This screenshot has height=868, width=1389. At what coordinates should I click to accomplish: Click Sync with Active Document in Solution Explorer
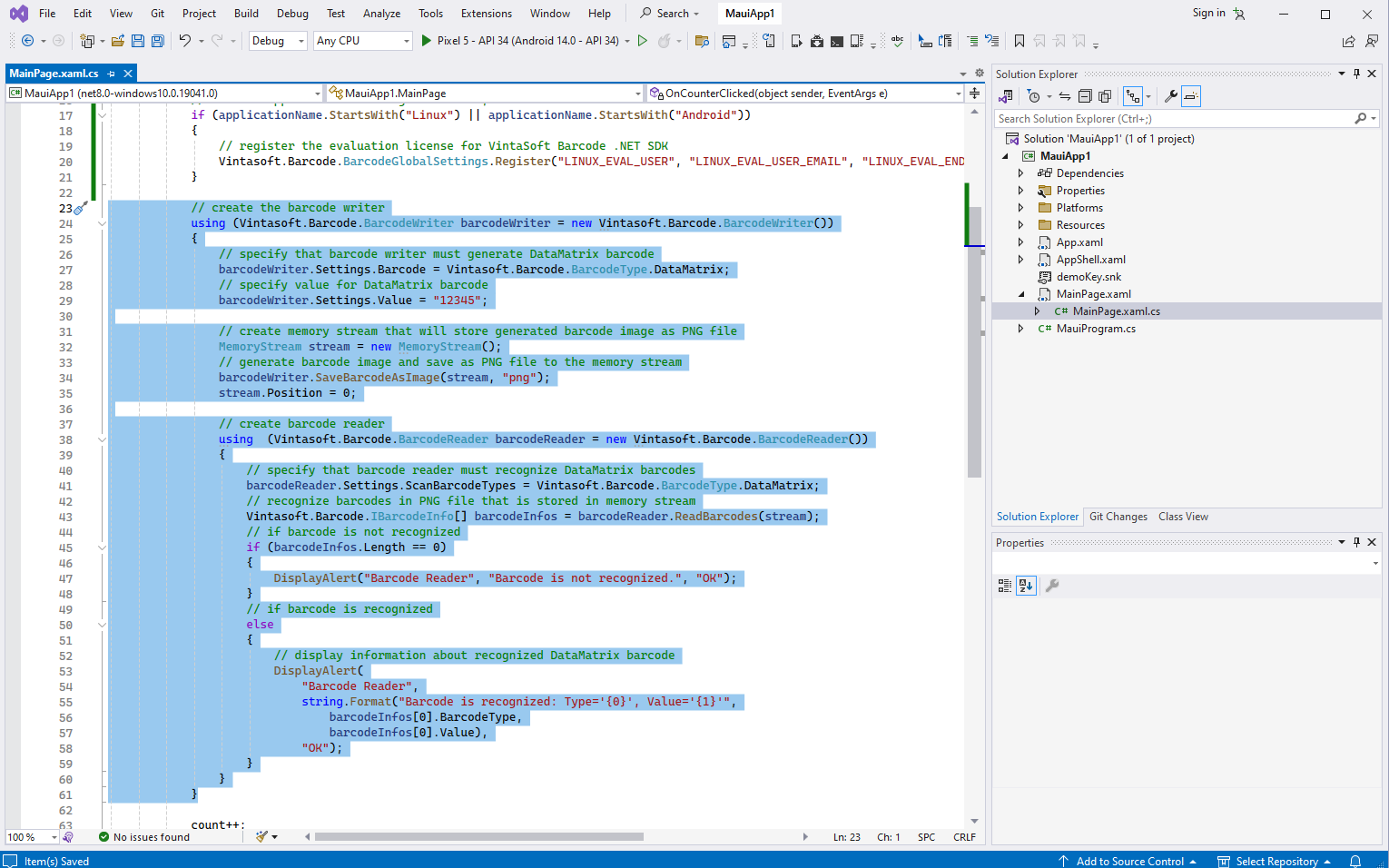pos(1065,96)
